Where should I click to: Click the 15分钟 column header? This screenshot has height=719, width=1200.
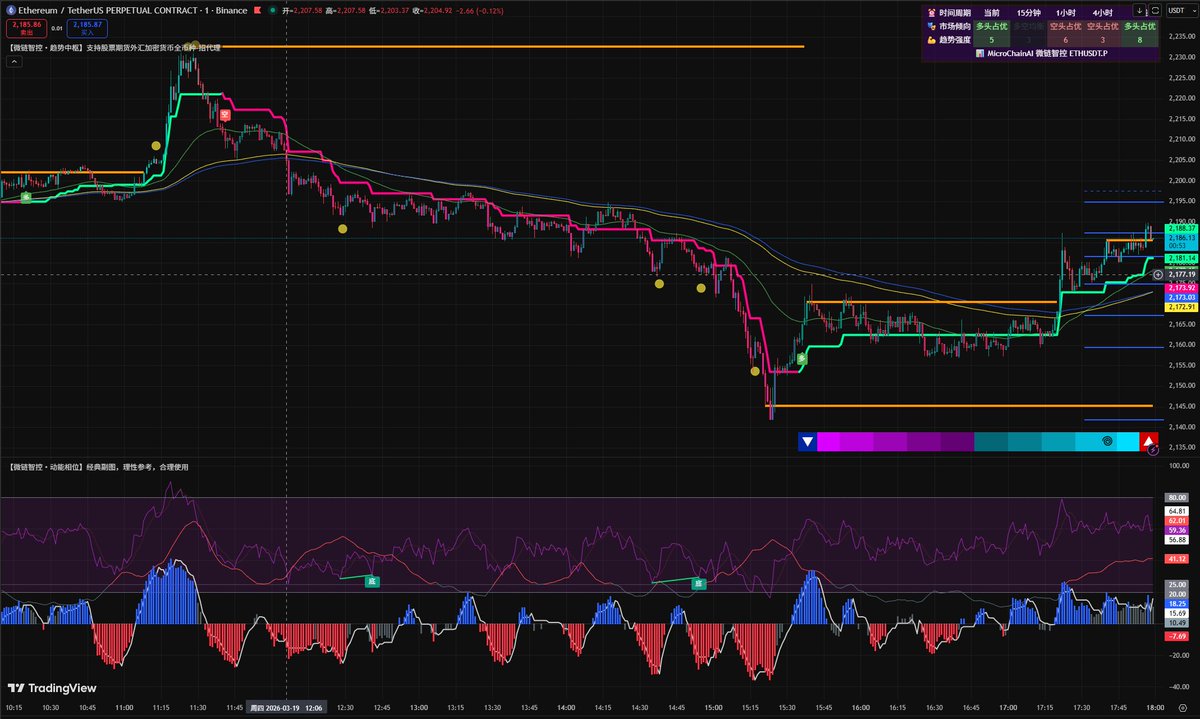point(1028,12)
